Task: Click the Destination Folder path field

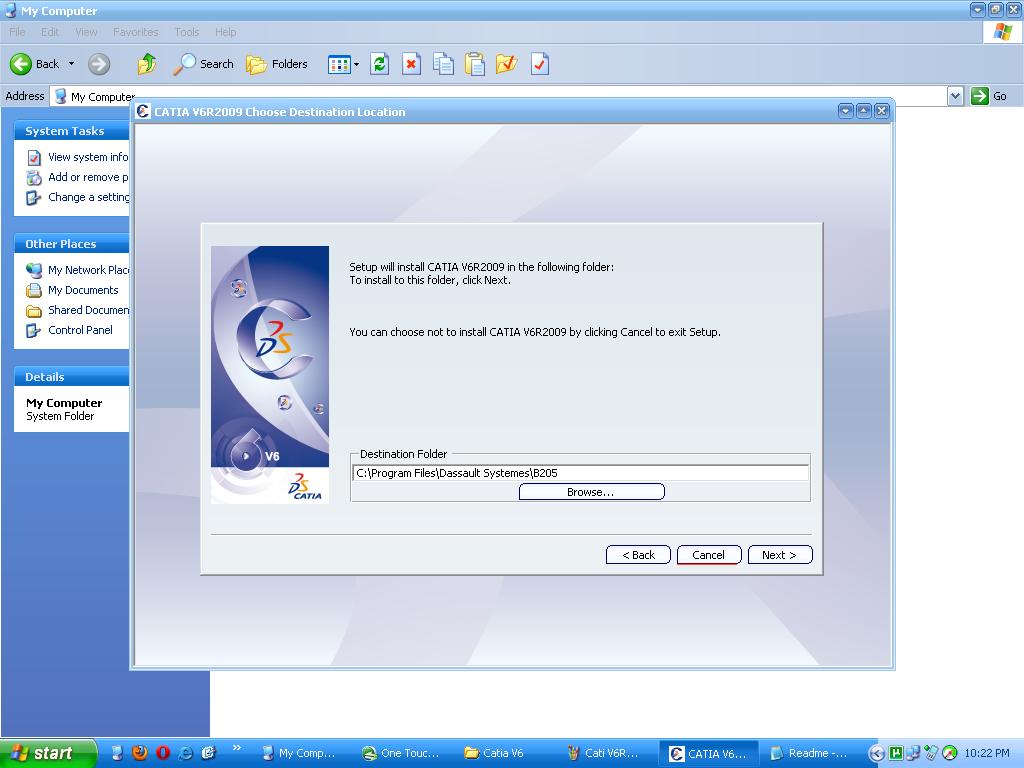Action: point(580,473)
